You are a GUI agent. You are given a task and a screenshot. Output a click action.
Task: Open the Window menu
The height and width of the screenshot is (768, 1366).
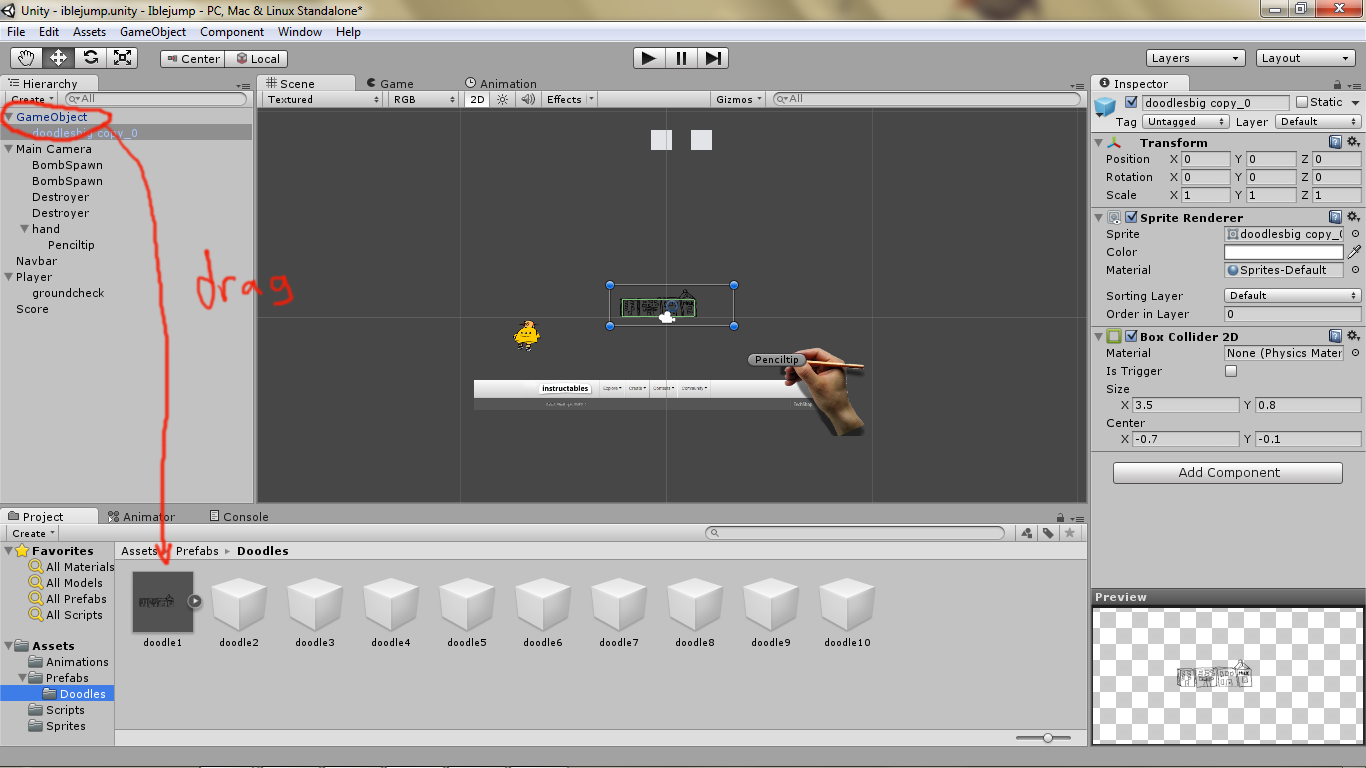[x=300, y=31]
